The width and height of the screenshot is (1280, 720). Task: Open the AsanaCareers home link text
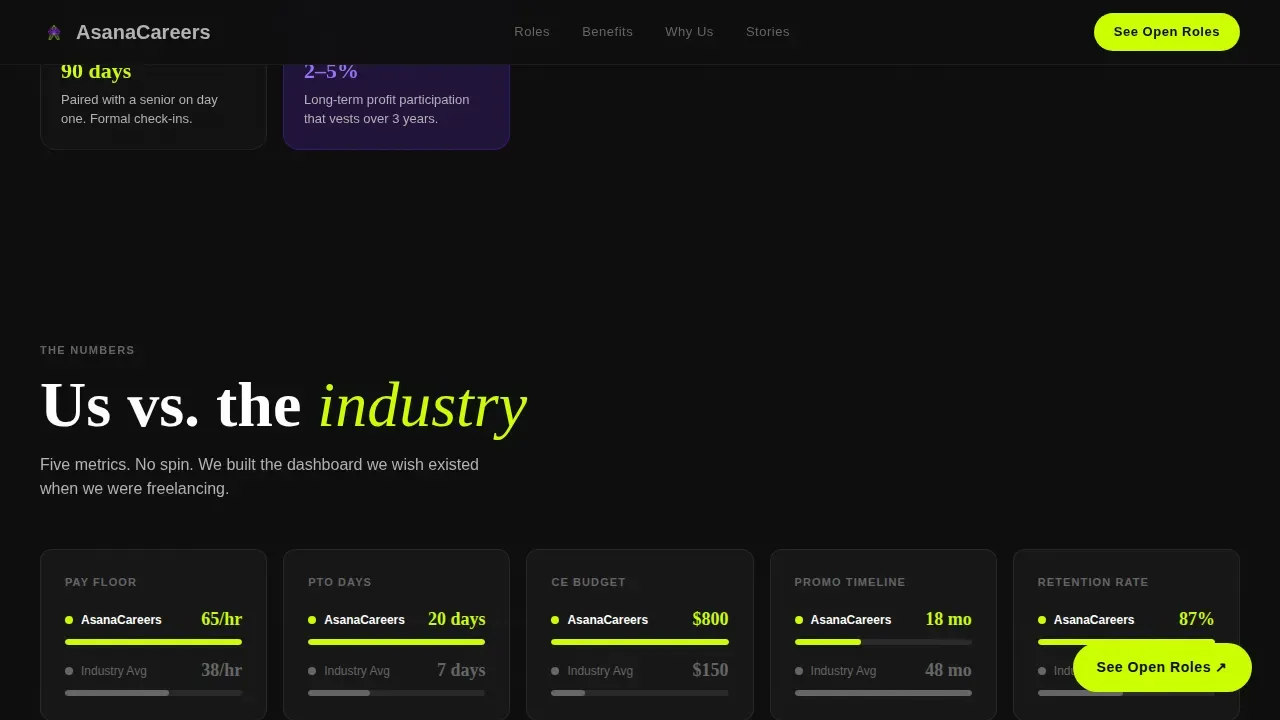[x=143, y=32]
